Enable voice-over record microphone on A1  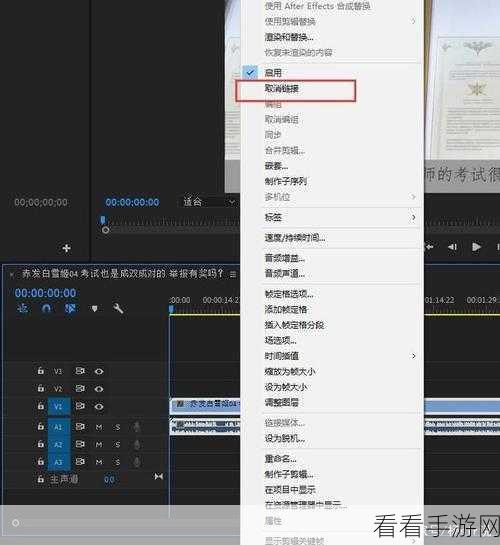137,427
